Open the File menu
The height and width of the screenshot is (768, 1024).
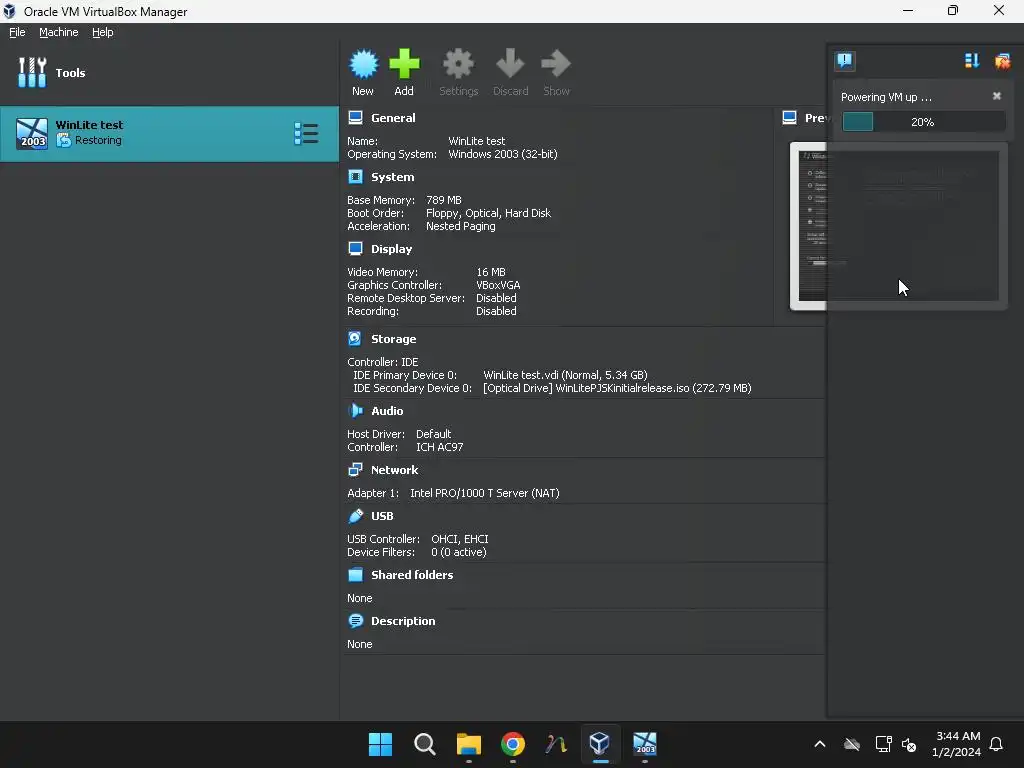[x=17, y=32]
